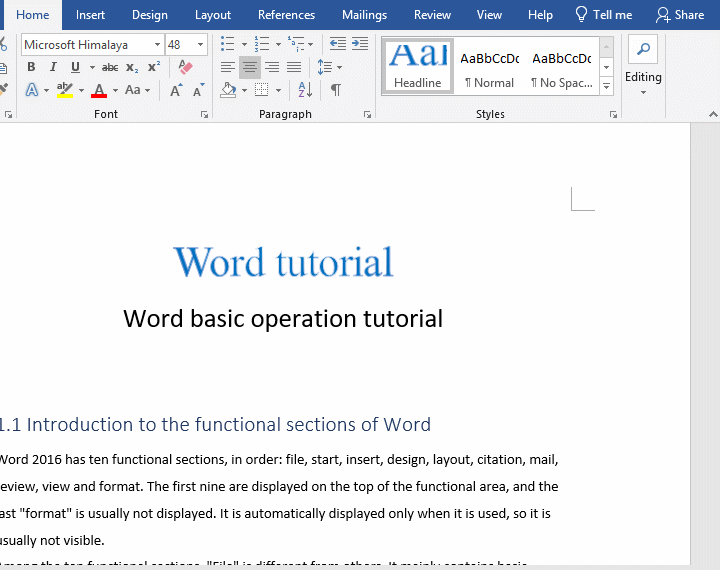Open Font dialog launcher
This screenshot has width=720, height=570.
(x=204, y=115)
